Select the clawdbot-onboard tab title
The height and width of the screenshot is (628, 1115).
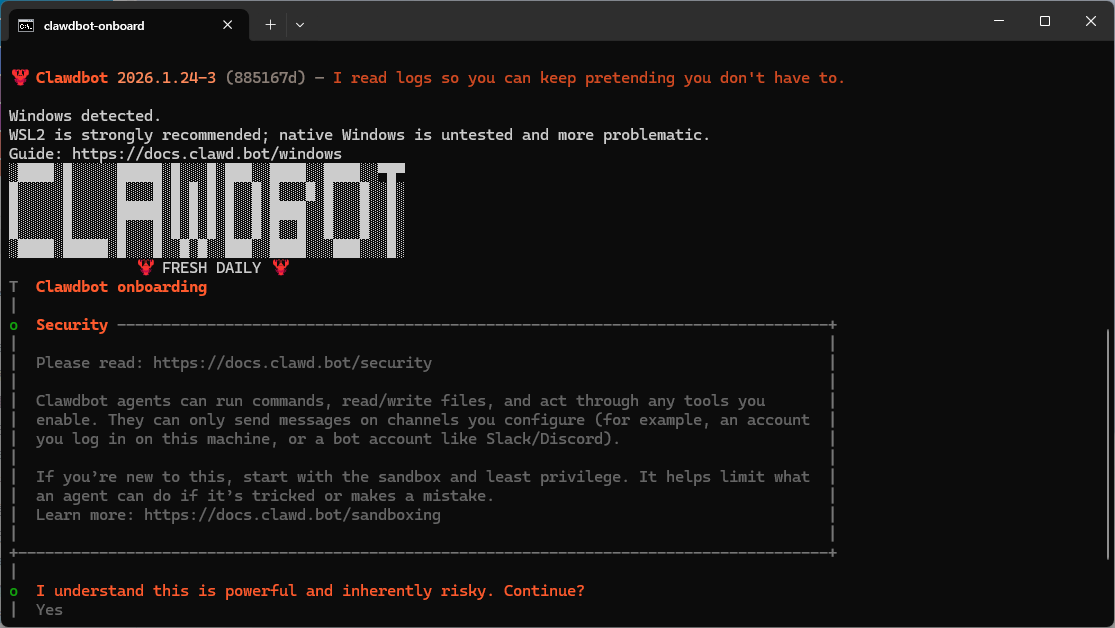coord(94,25)
